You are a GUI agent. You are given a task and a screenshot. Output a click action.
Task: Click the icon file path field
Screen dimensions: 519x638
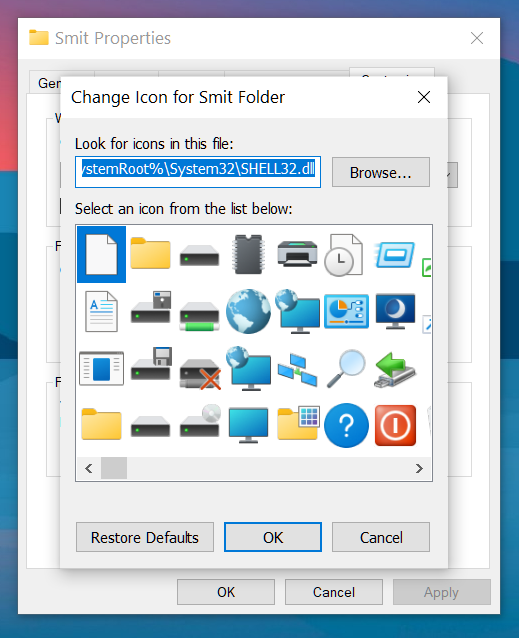point(198,172)
